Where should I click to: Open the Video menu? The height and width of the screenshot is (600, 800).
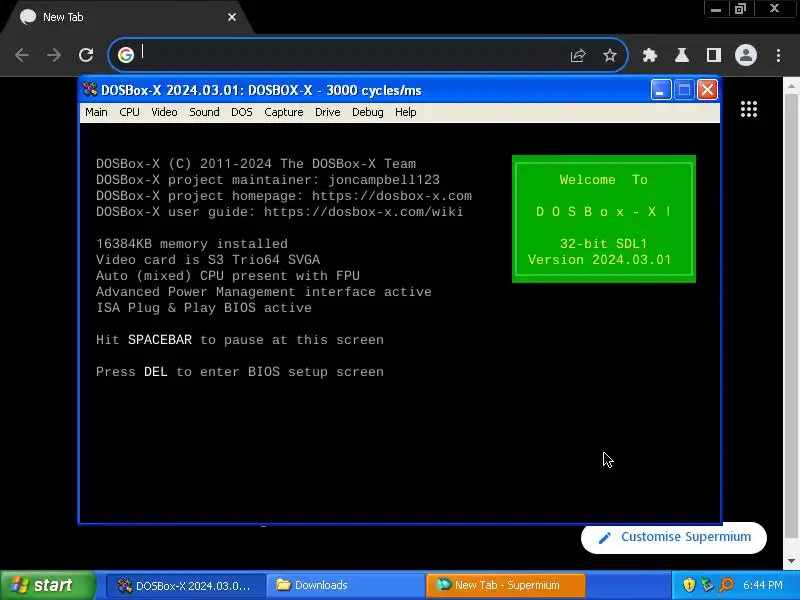164,112
